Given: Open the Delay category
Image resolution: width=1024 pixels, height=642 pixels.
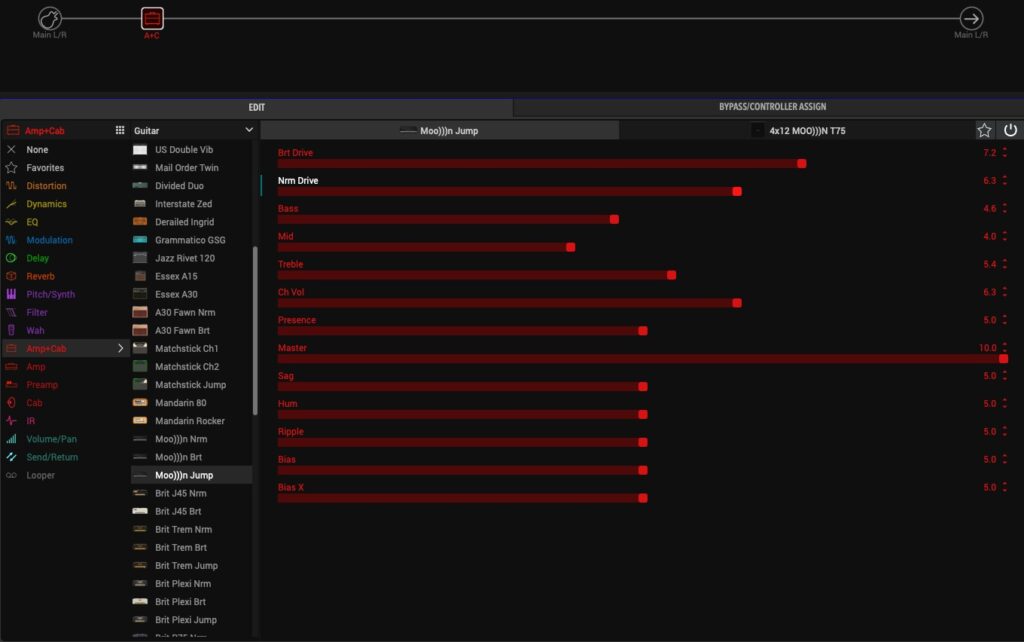Looking at the screenshot, I should coord(37,258).
